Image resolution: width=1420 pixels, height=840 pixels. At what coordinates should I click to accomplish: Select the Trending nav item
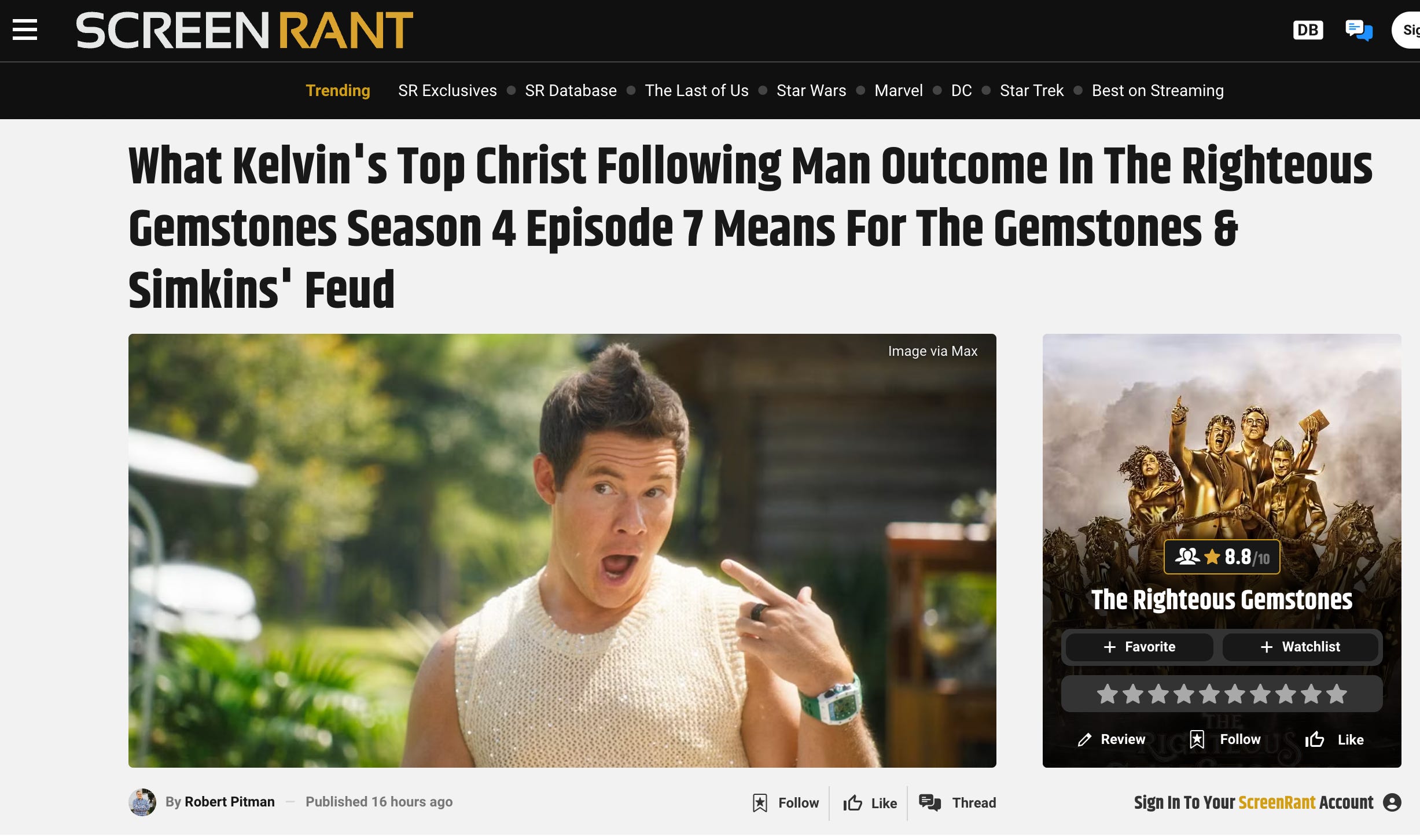click(x=338, y=90)
